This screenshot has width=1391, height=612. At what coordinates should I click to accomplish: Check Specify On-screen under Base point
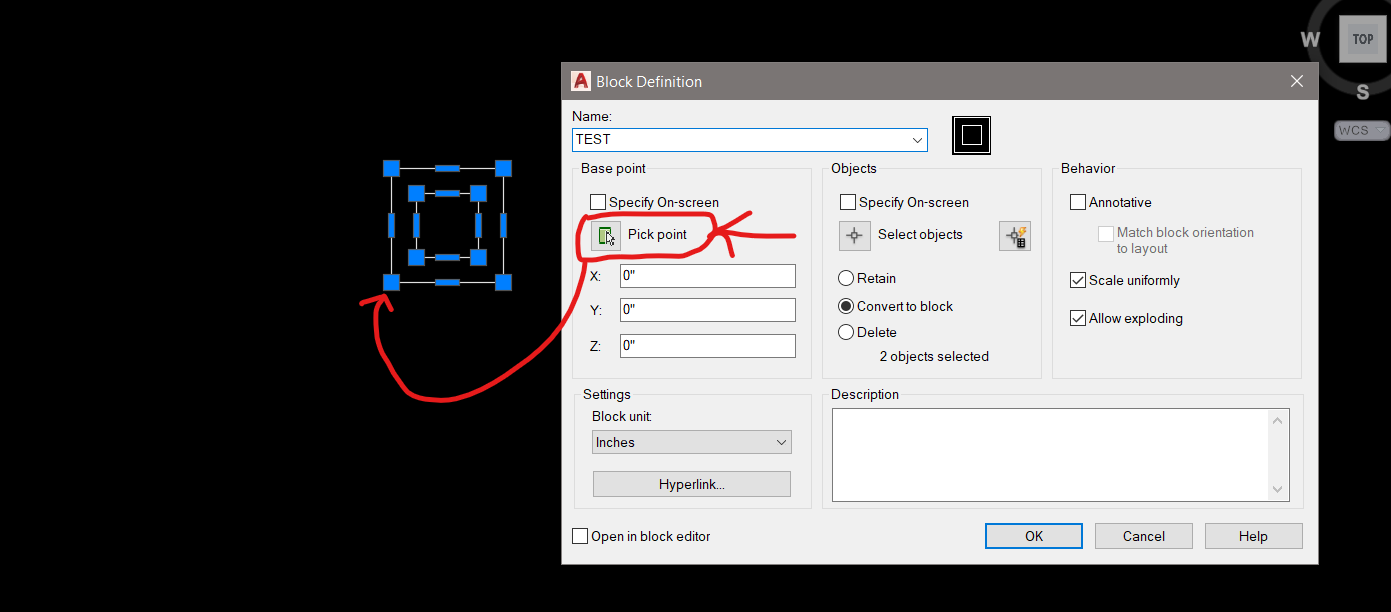[x=597, y=201]
